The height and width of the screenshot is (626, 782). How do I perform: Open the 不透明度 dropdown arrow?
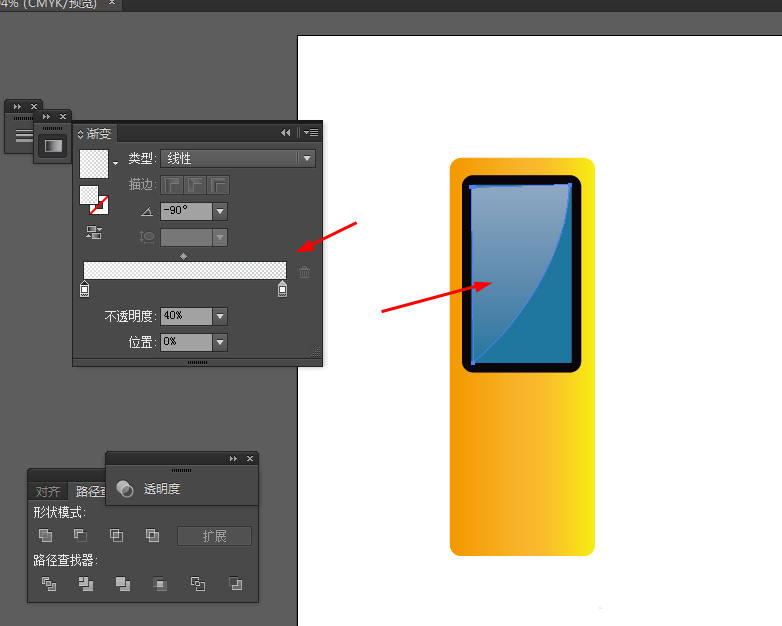220,316
